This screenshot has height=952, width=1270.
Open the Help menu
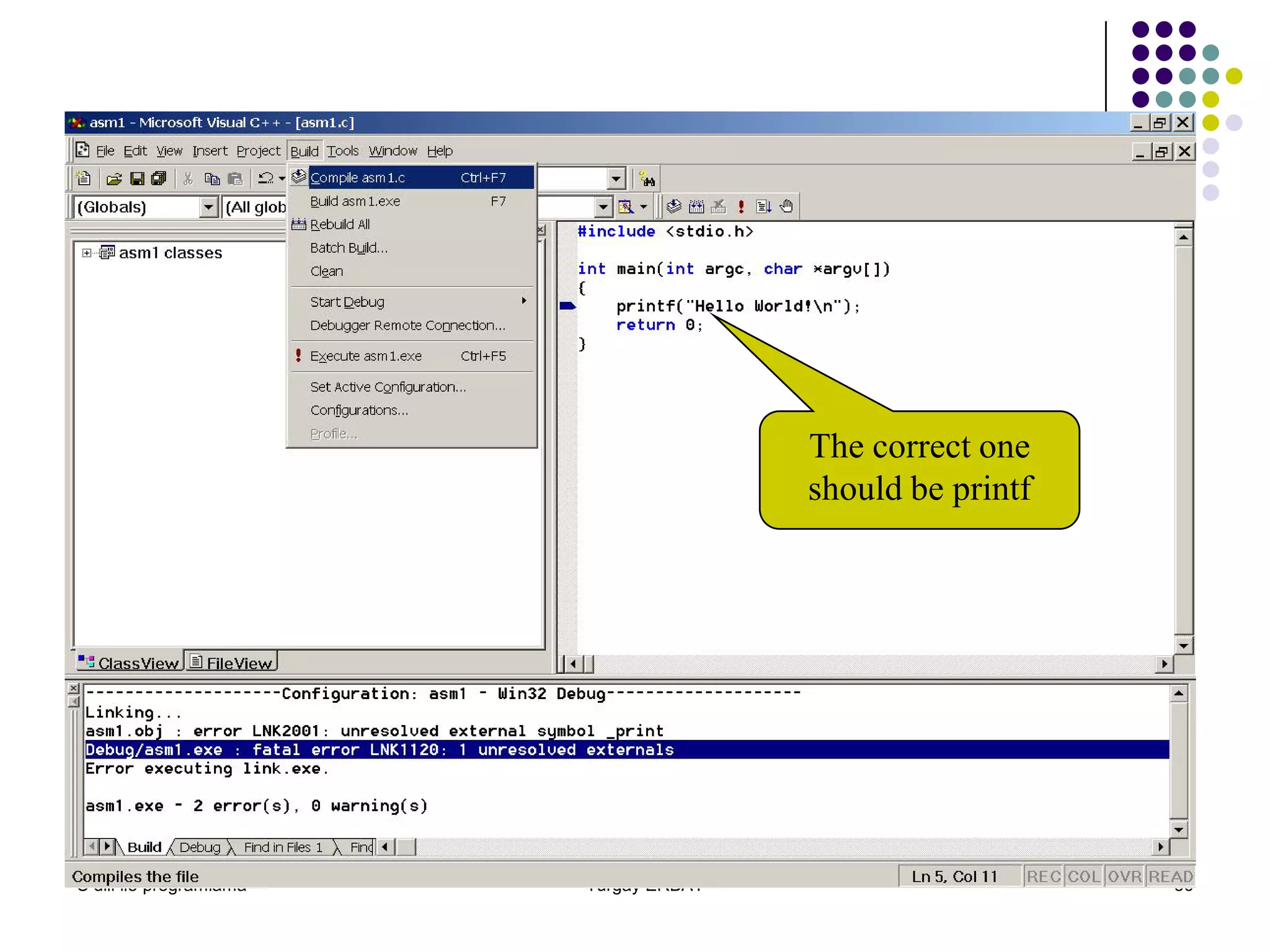pos(440,151)
